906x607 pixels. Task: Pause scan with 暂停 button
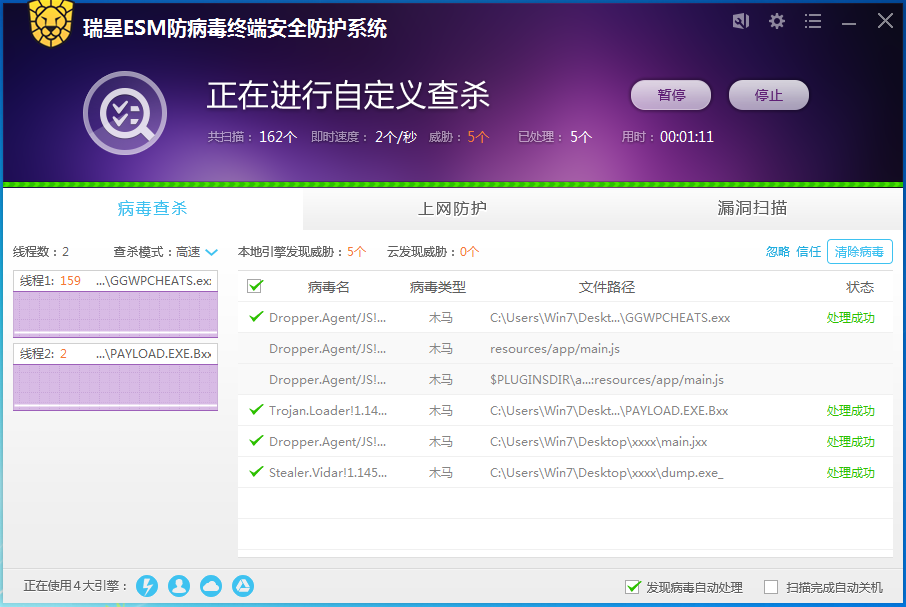click(x=671, y=95)
